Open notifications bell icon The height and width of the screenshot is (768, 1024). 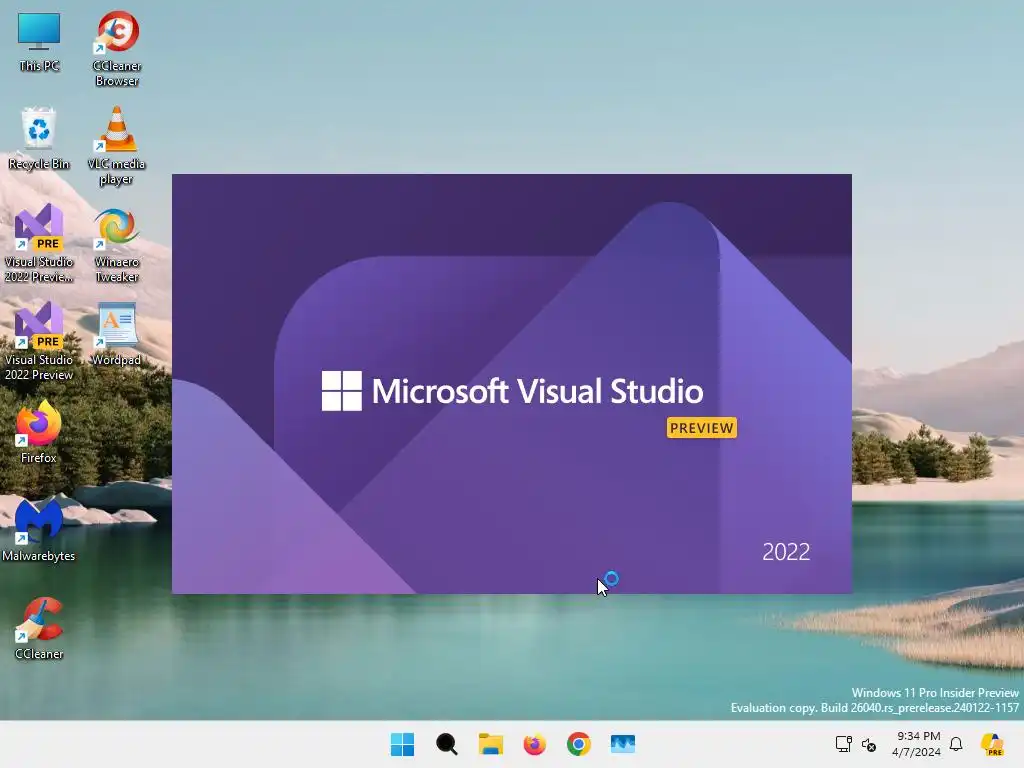(956, 744)
